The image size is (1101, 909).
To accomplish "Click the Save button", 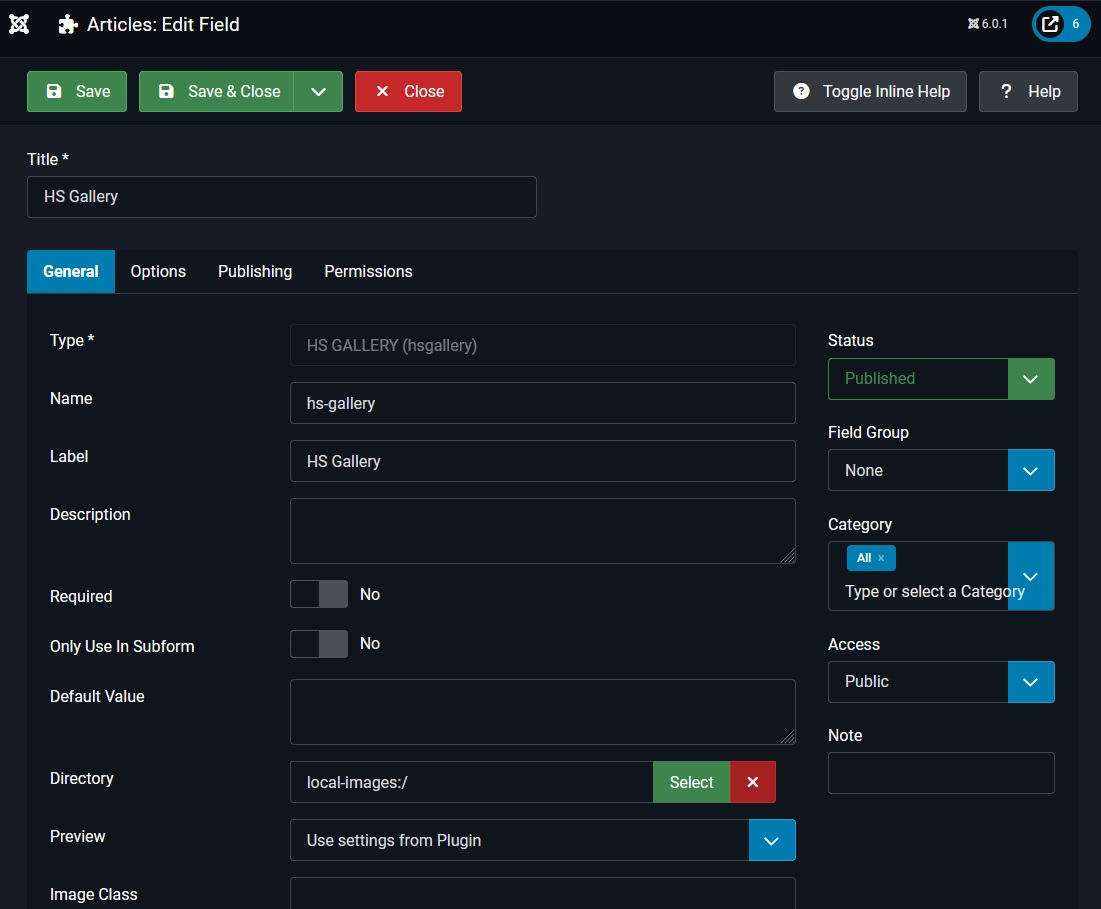I will (x=77, y=91).
